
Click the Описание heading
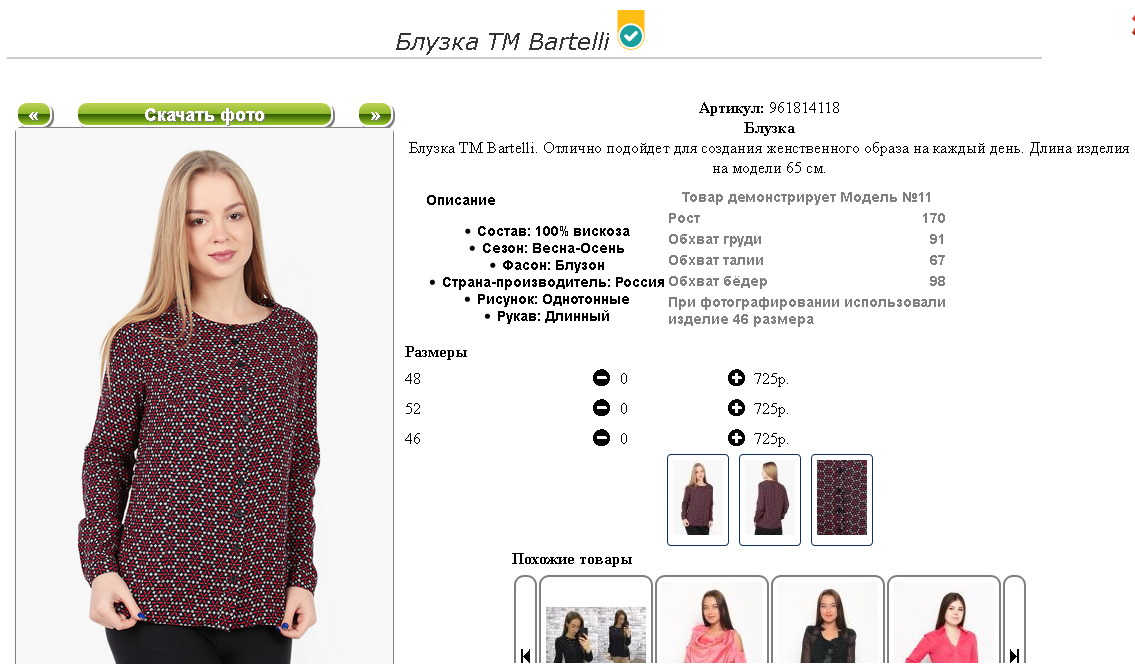(x=460, y=200)
